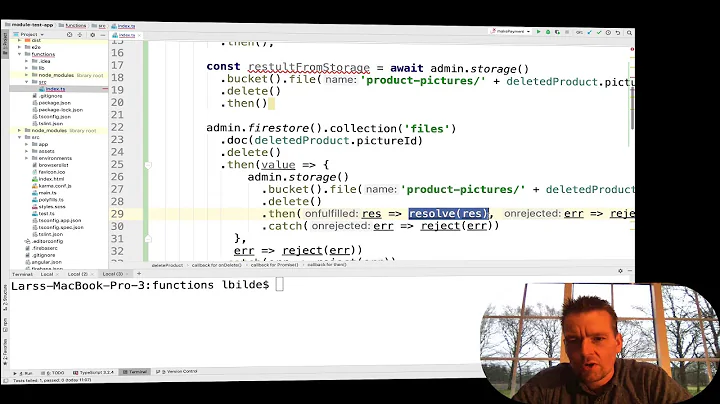Image resolution: width=720 pixels, height=404 pixels.
Task: Commit changes with green checkmark icon
Action: (x=599, y=33)
